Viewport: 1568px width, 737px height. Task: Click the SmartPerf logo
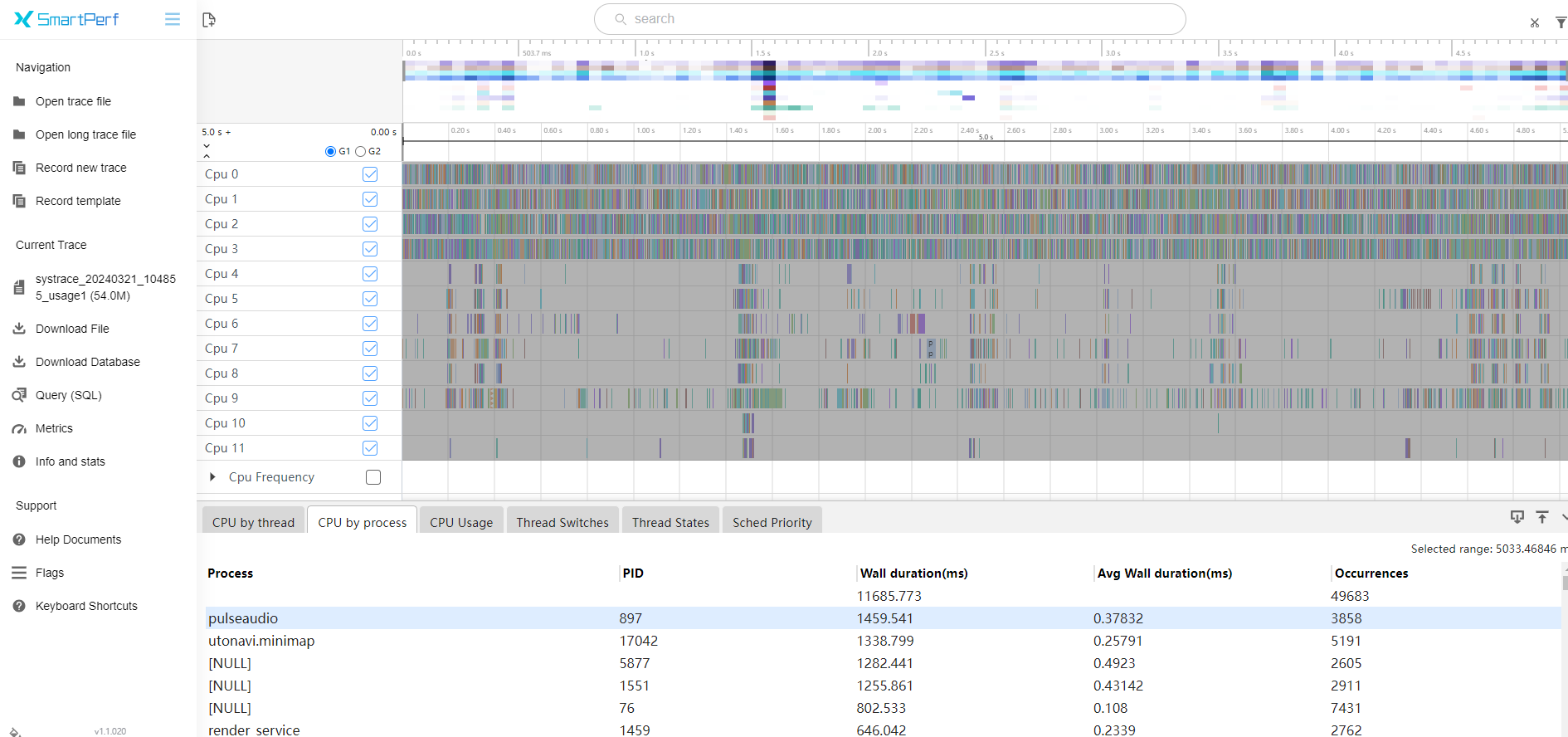[66, 19]
